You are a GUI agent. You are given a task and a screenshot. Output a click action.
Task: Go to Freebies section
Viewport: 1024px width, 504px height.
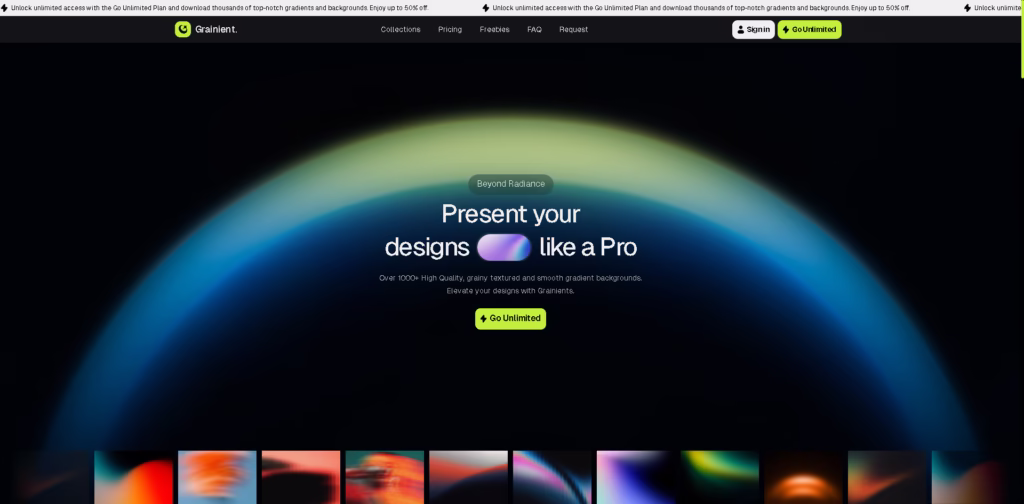494,29
